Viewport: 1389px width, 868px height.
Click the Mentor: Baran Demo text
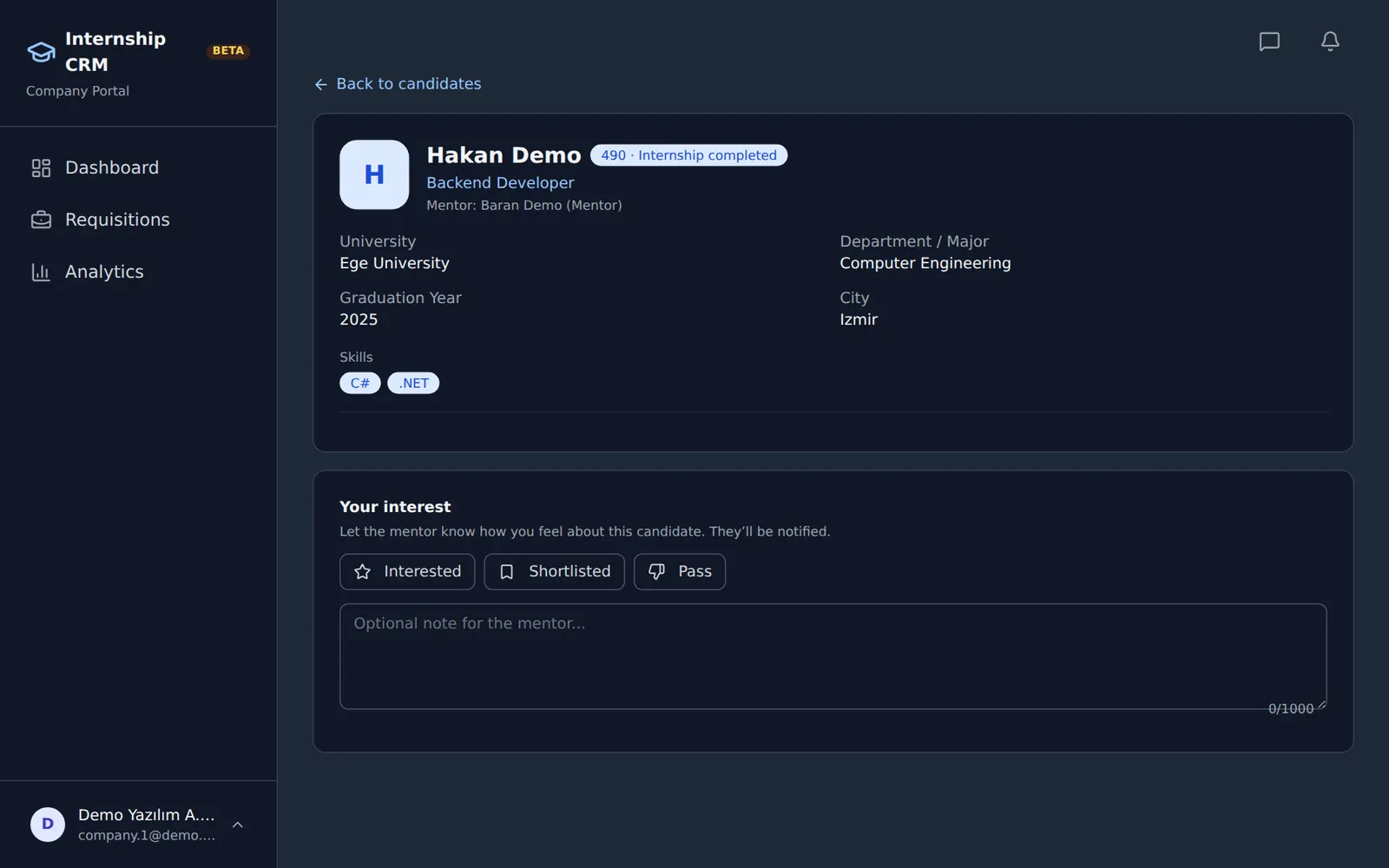524,205
